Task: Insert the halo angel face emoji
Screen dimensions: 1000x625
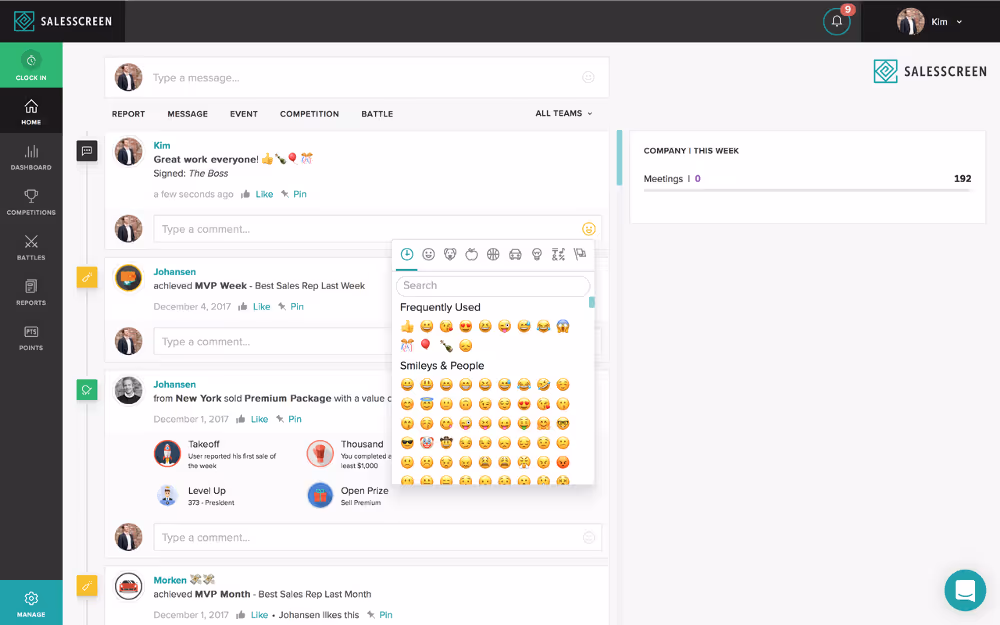Action: point(427,404)
